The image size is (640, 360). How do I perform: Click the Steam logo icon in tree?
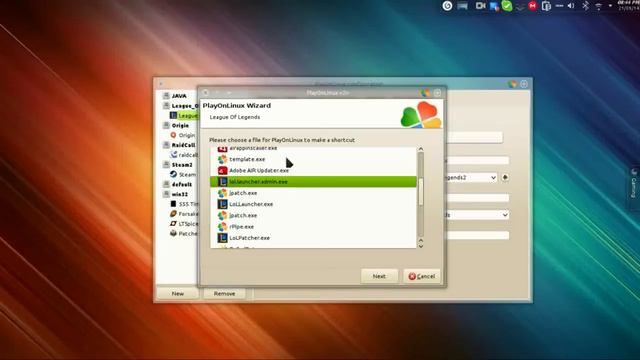173,174
